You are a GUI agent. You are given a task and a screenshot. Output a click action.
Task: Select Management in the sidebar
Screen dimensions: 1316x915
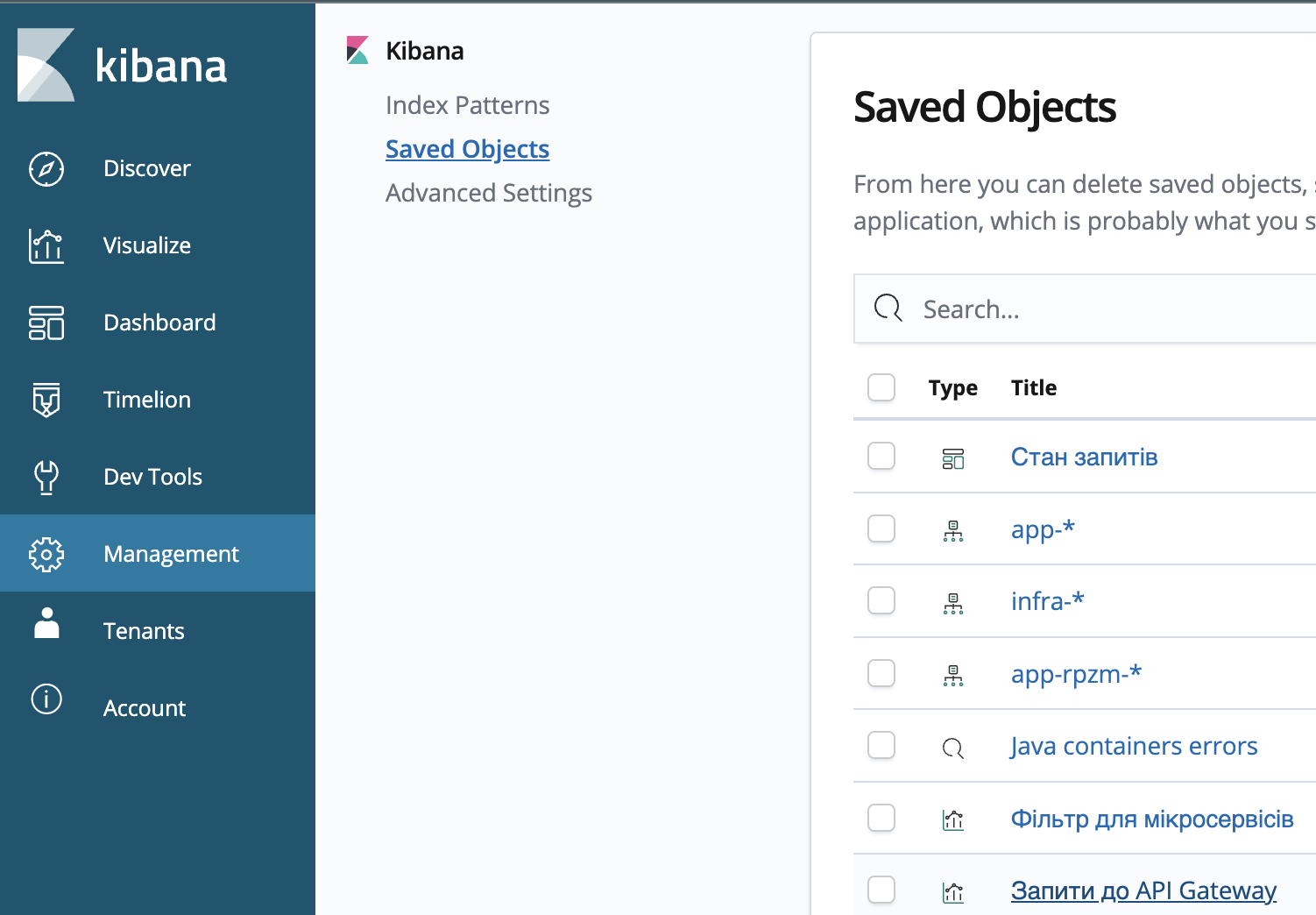coord(158,553)
